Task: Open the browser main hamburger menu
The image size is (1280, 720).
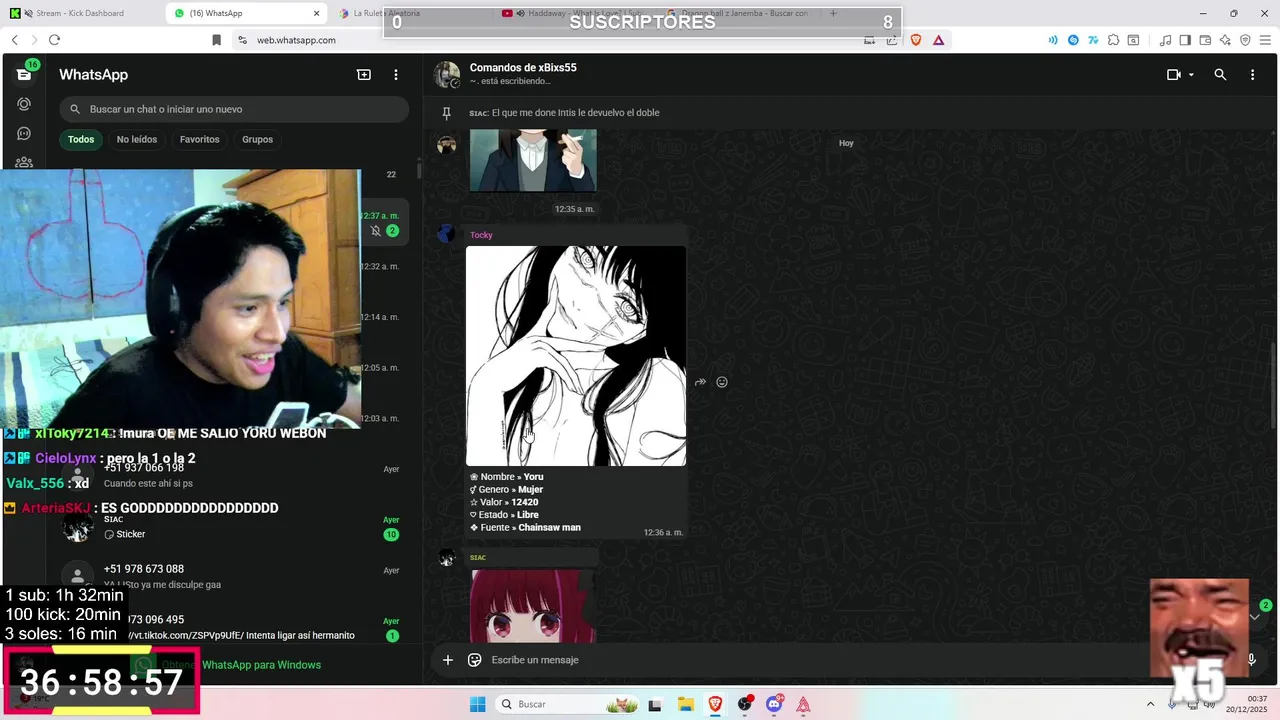Action: (1265, 40)
